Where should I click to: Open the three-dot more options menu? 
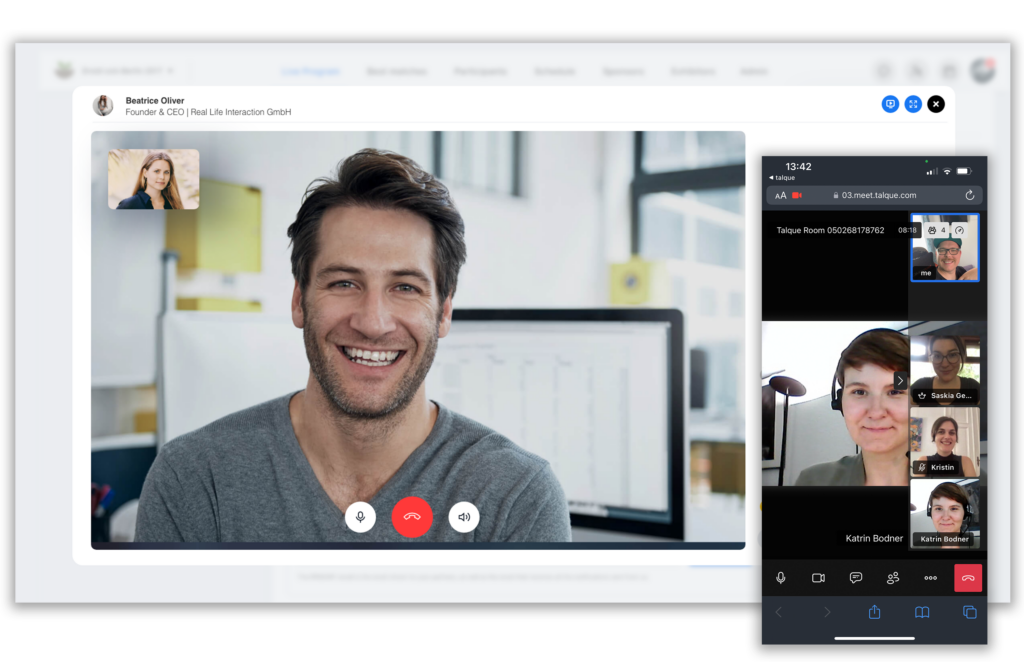pos(930,578)
